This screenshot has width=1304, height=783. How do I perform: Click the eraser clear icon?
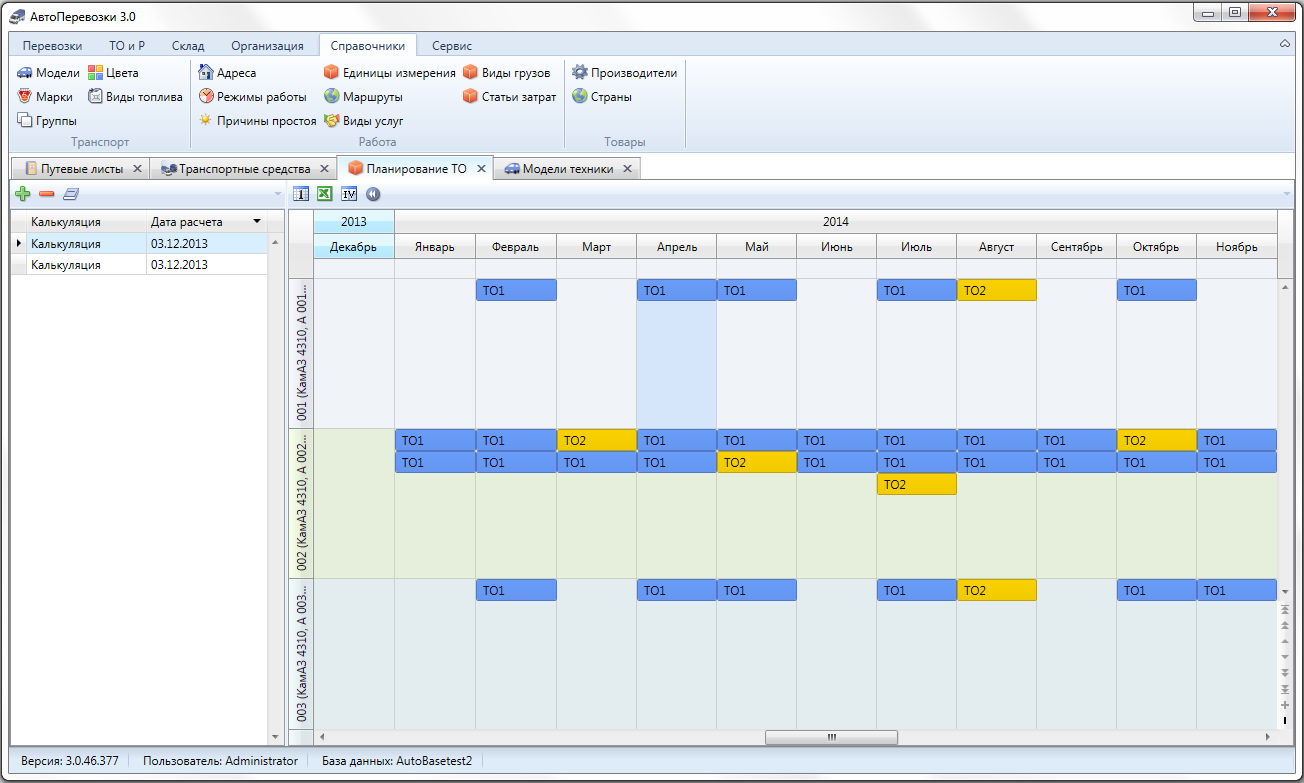(x=70, y=194)
